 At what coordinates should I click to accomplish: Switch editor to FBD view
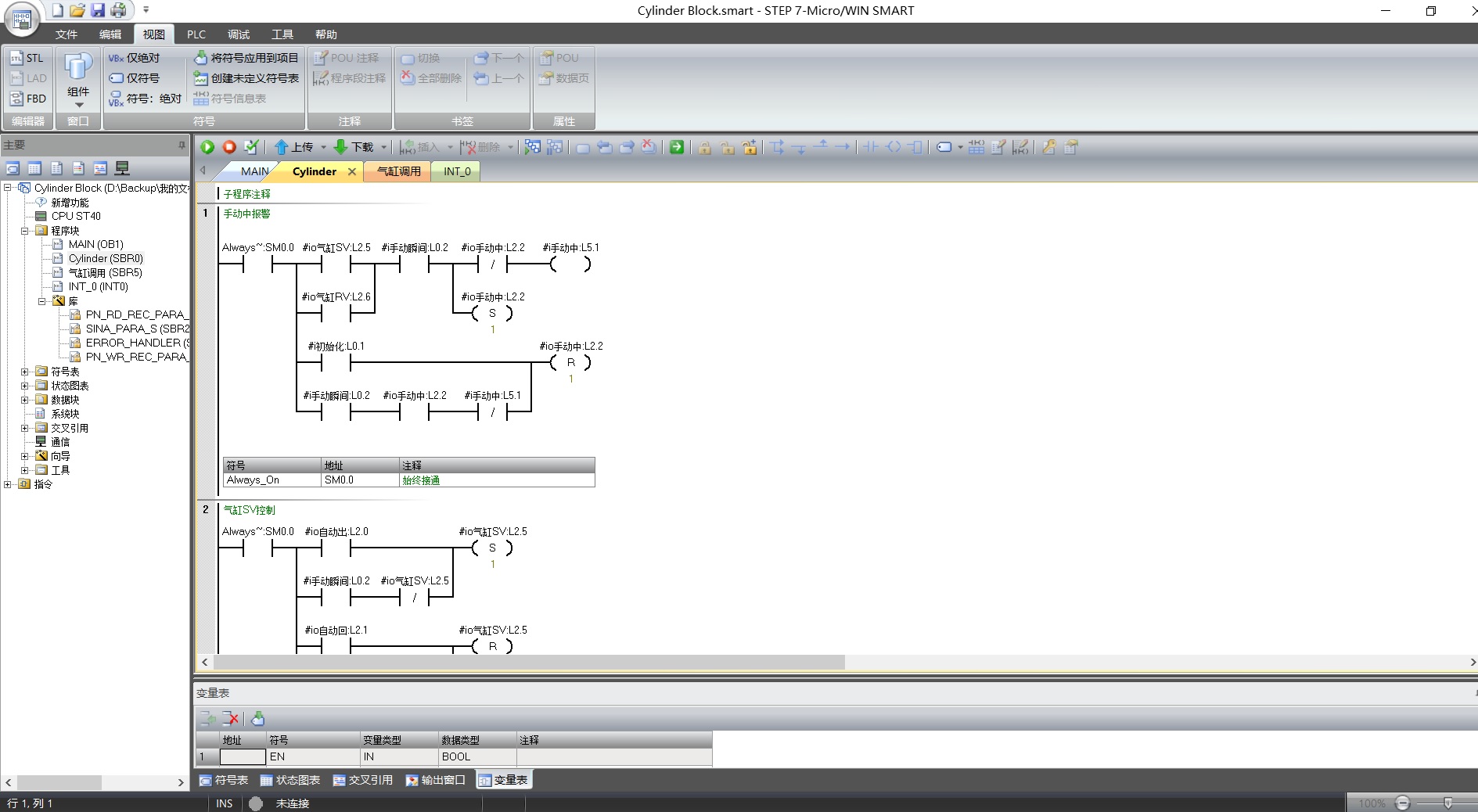pyautogui.click(x=27, y=99)
